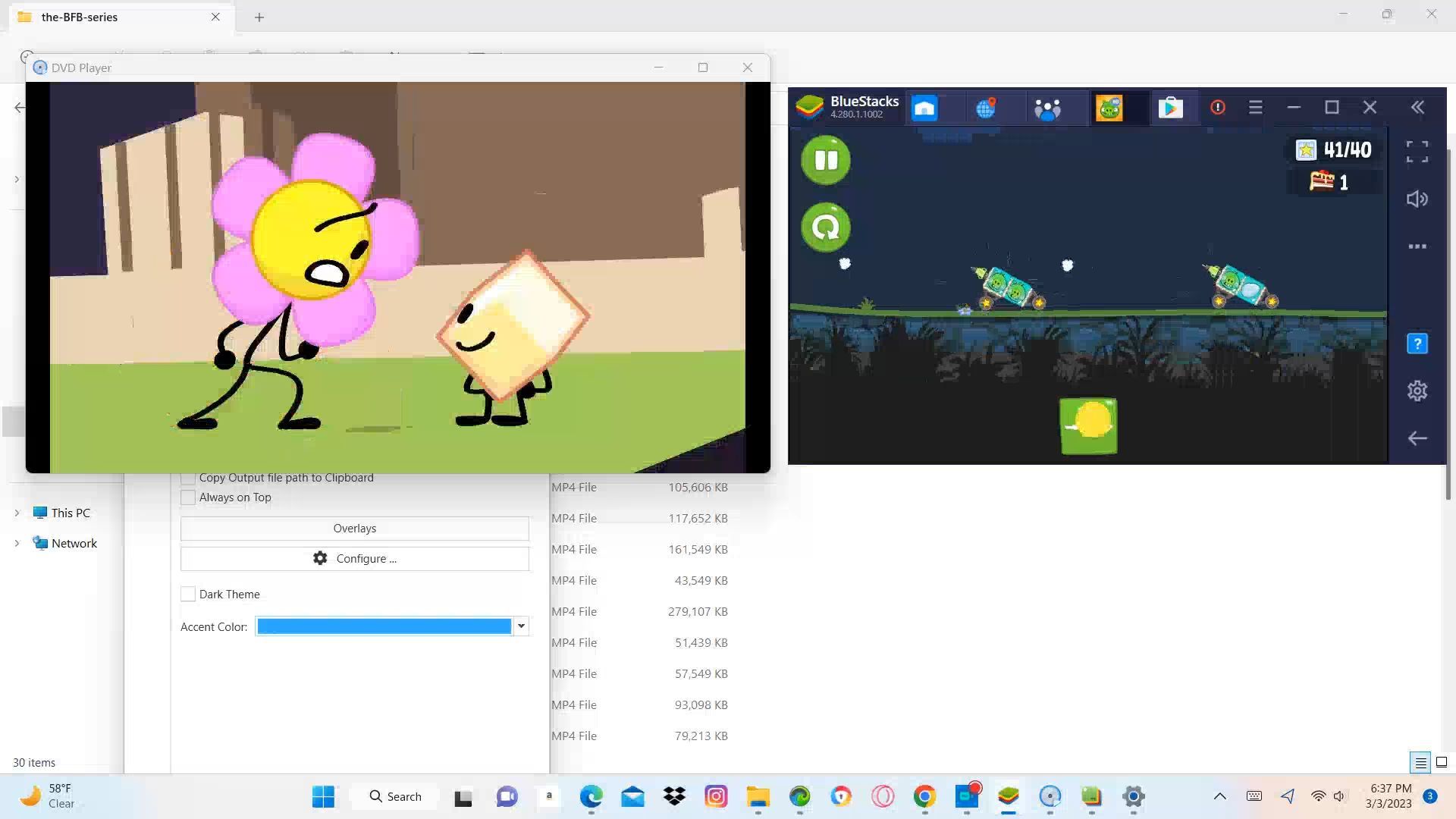The image size is (1456, 819).
Task: Open the Play Store icon in BlueStacks
Action: point(1170,108)
